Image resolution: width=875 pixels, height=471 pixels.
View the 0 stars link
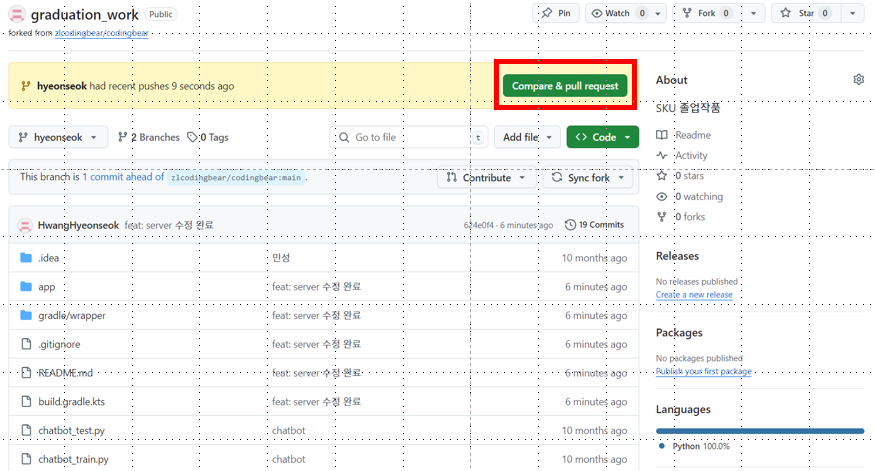[x=680, y=176]
